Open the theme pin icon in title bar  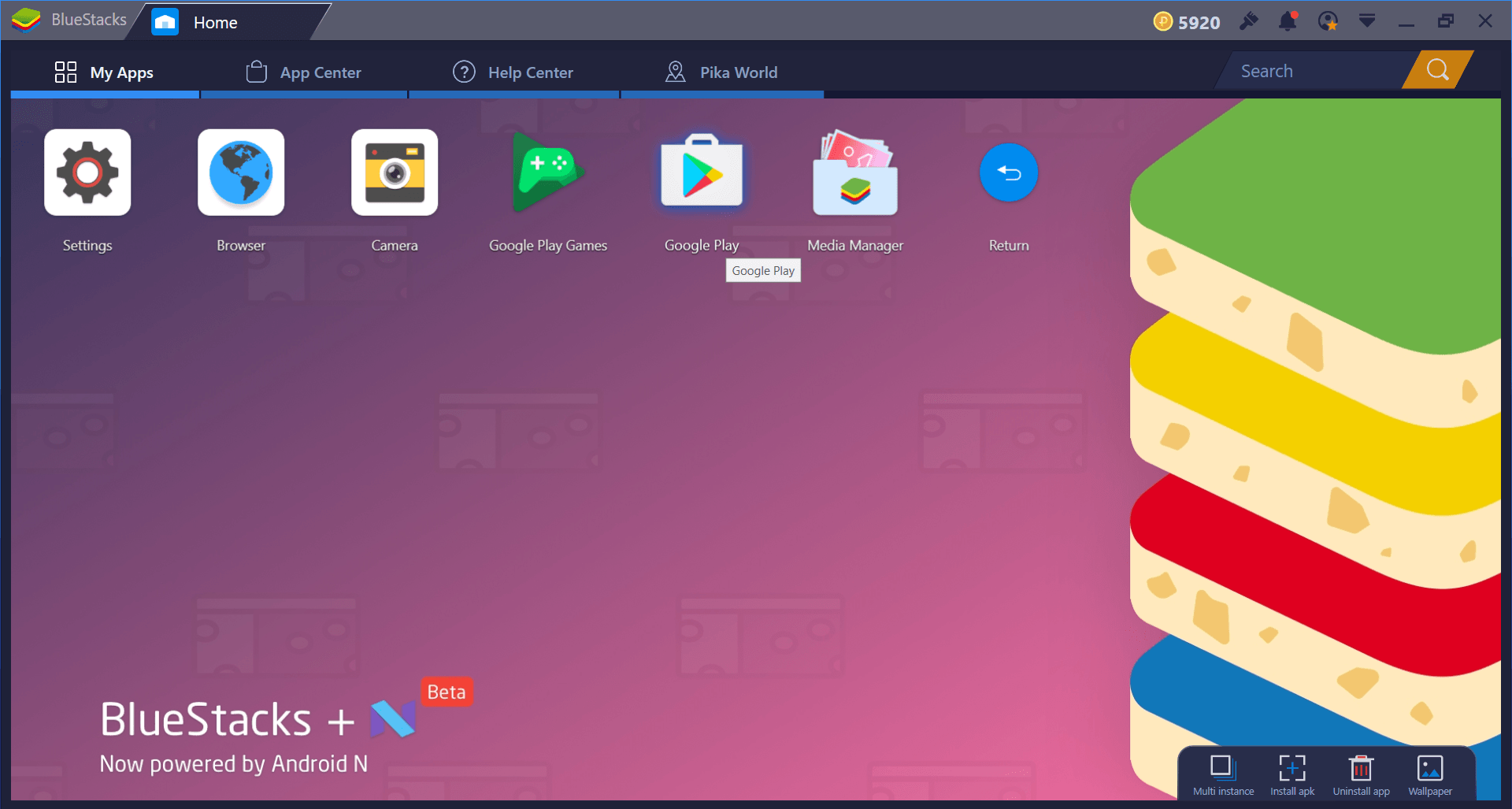click(x=1249, y=21)
